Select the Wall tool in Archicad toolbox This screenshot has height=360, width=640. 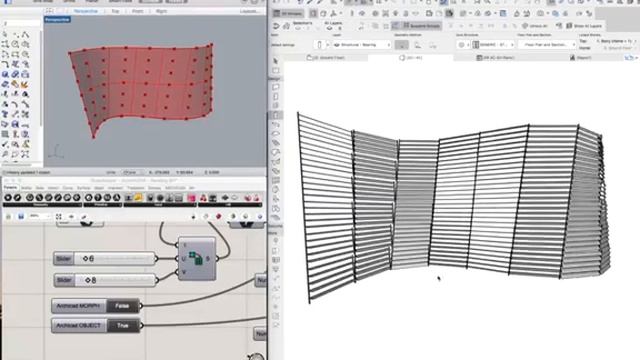point(276,87)
